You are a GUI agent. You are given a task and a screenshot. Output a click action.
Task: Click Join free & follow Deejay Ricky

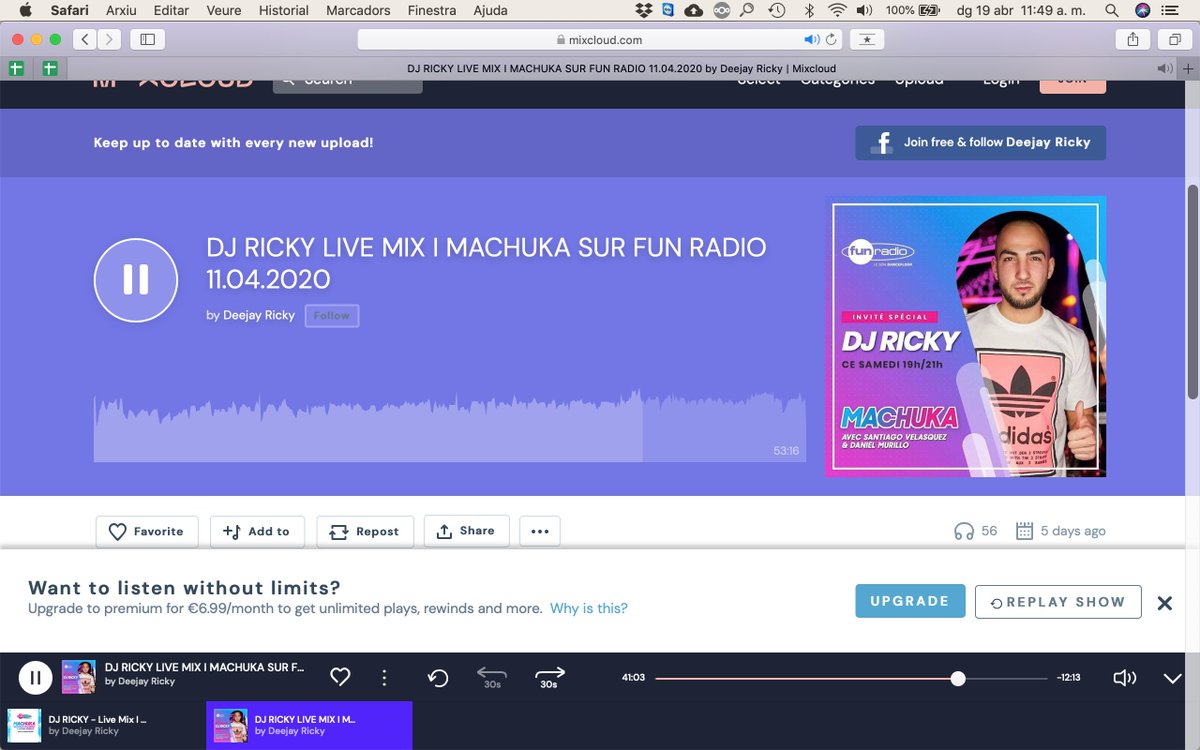980,142
